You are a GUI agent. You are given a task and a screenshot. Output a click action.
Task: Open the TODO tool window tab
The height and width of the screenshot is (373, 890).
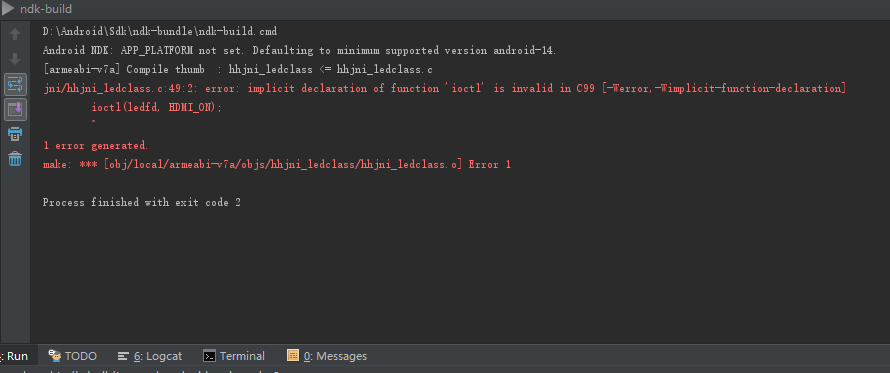(x=73, y=356)
